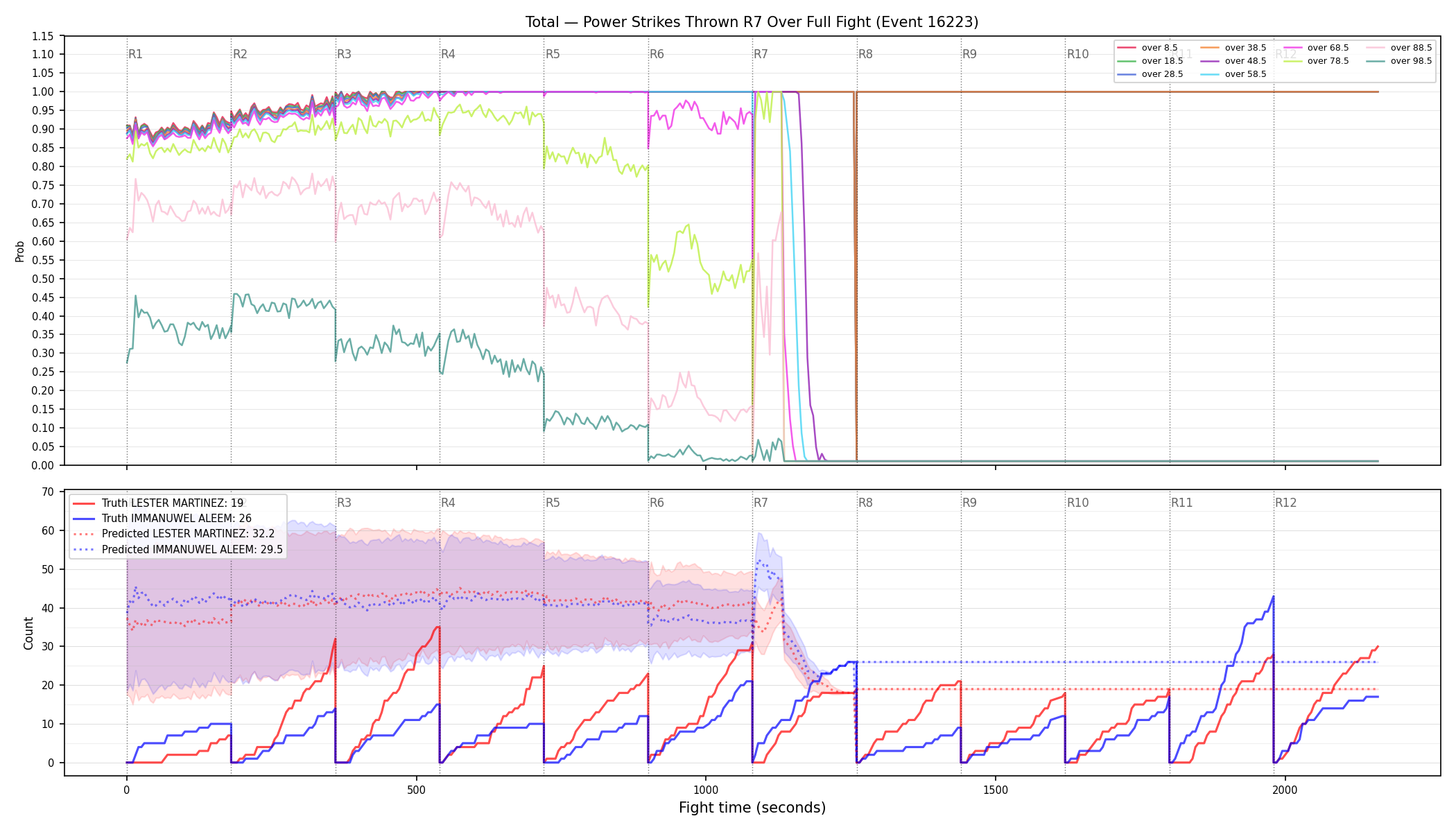Click the 70 tick on the Count axis
The image size is (1456, 832).
point(48,492)
